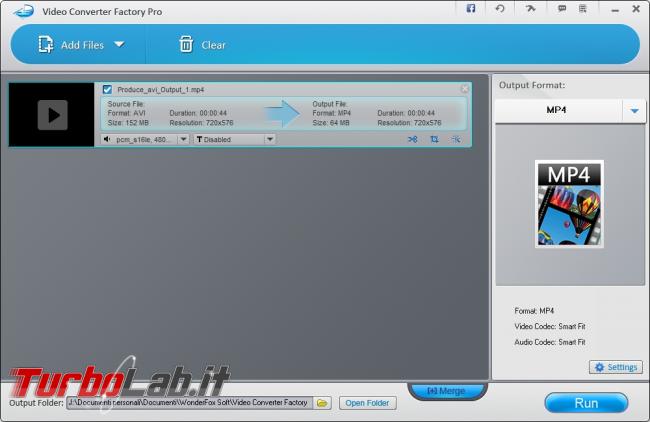Click the crop video icon
Image resolution: width=650 pixels, height=422 pixels.
coord(434,139)
